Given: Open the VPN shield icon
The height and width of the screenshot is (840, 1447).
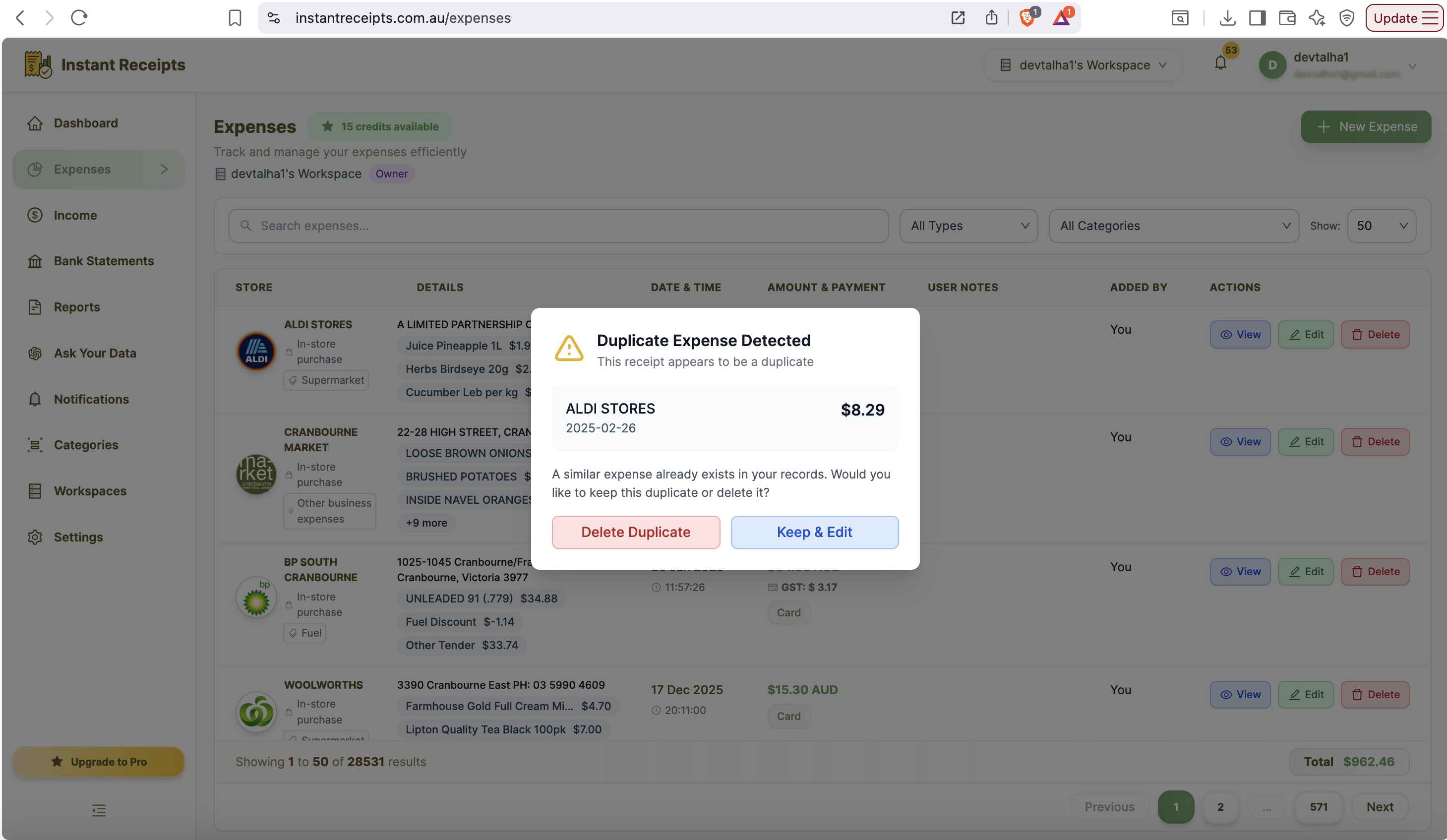Looking at the screenshot, I should [x=1346, y=18].
